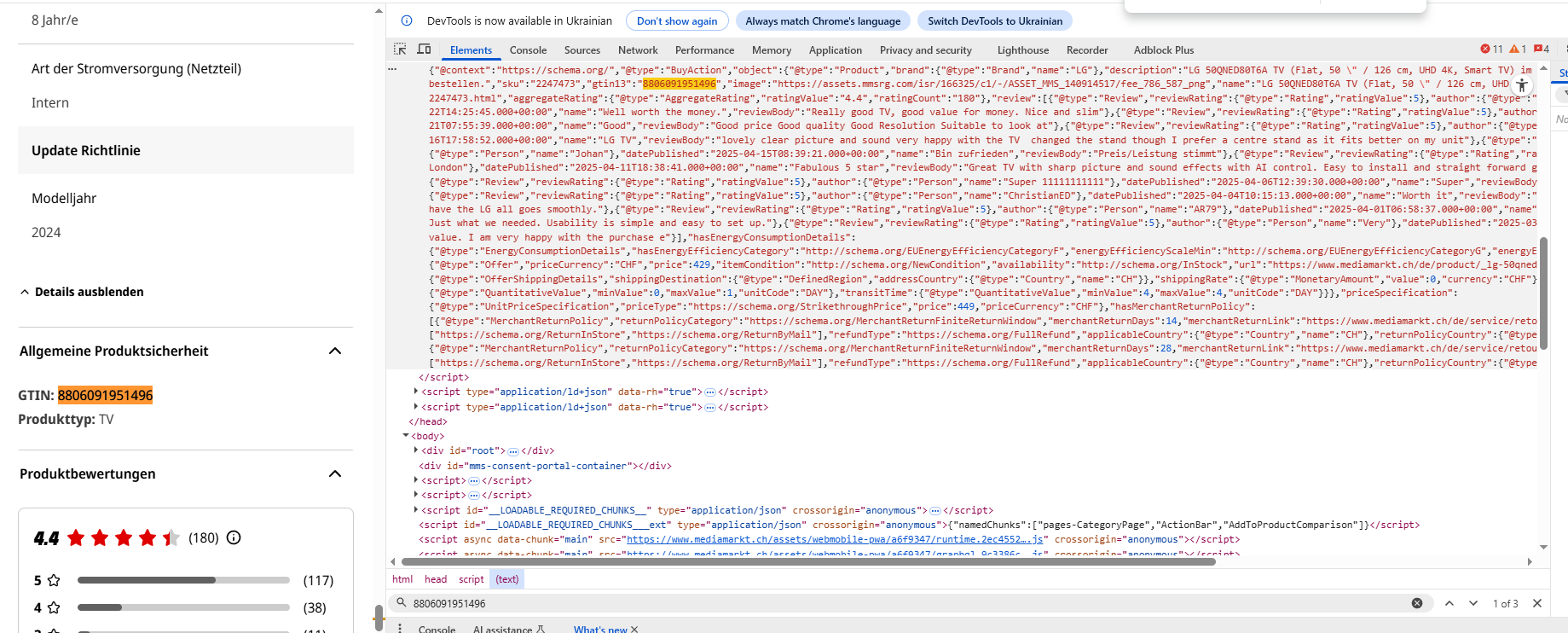Click the 5-star rating distribution bar
The width and height of the screenshot is (1568, 633).
pyautogui.click(x=183, y=580)
